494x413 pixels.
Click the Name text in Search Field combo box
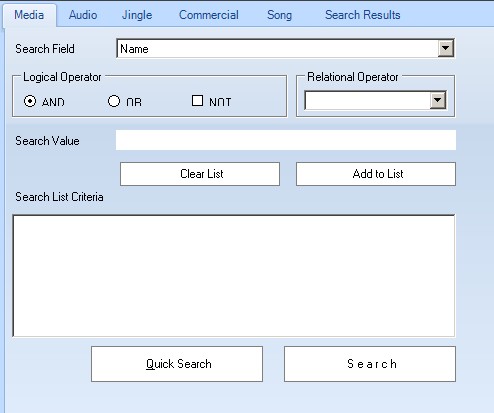pos(134,49)
